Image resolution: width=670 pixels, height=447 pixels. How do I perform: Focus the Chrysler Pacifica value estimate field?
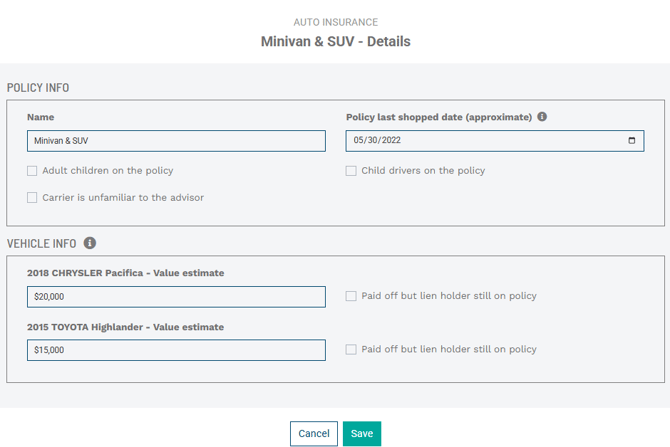[x=176, y=297]
